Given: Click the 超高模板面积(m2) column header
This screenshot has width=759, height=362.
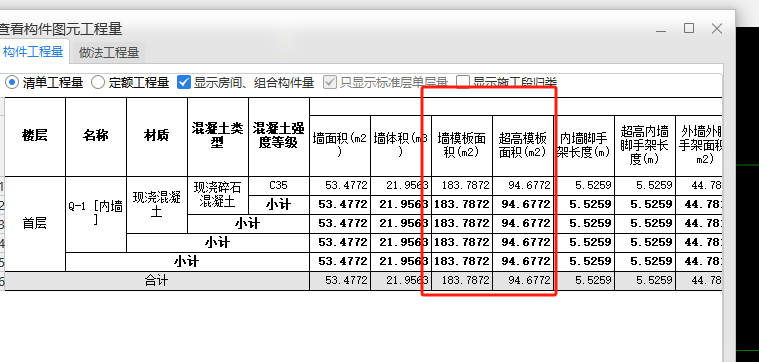Looking at the screenshot, I should click(x=523, y=146).
